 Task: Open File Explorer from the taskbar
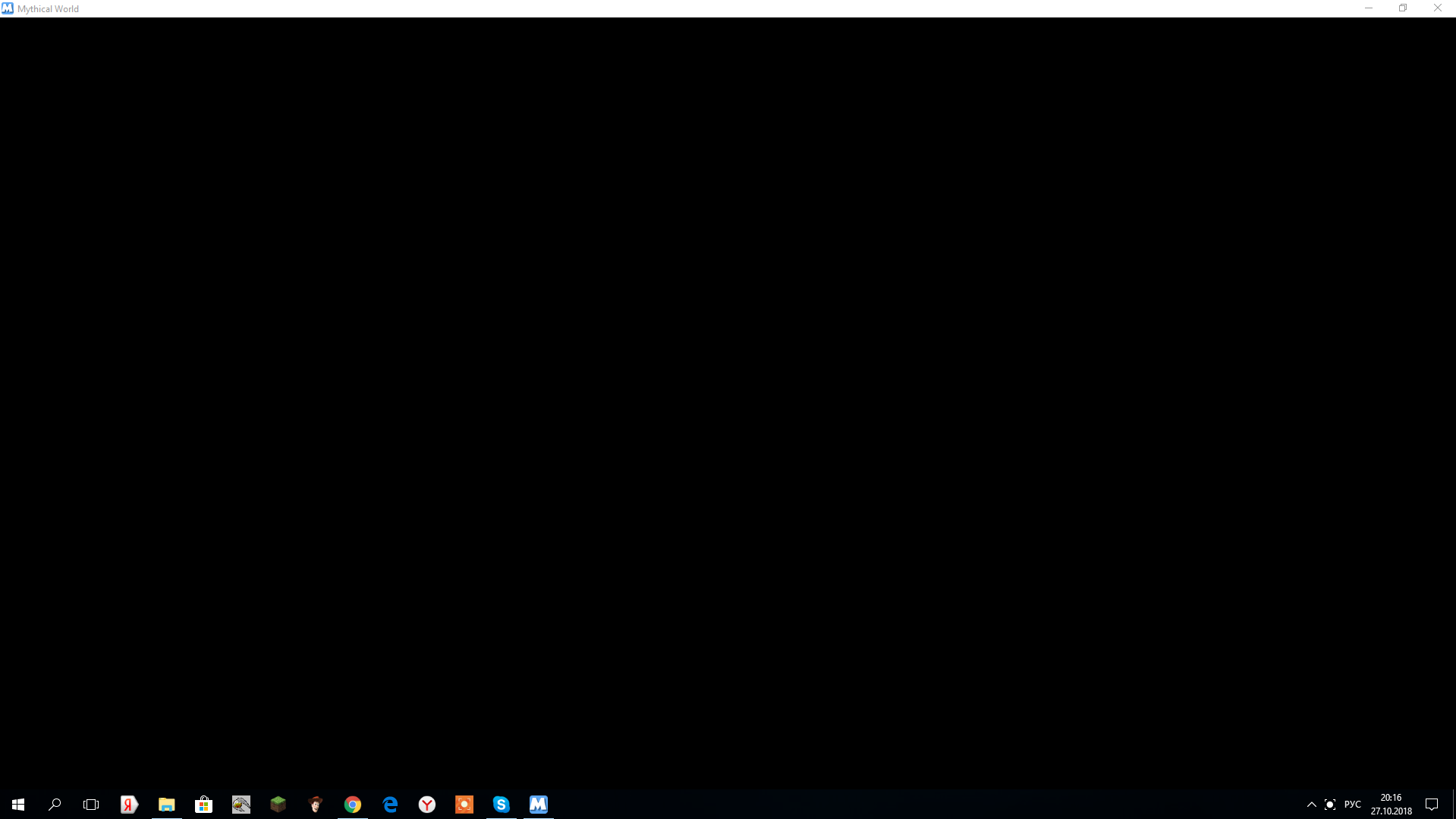[x=166, y=805]
